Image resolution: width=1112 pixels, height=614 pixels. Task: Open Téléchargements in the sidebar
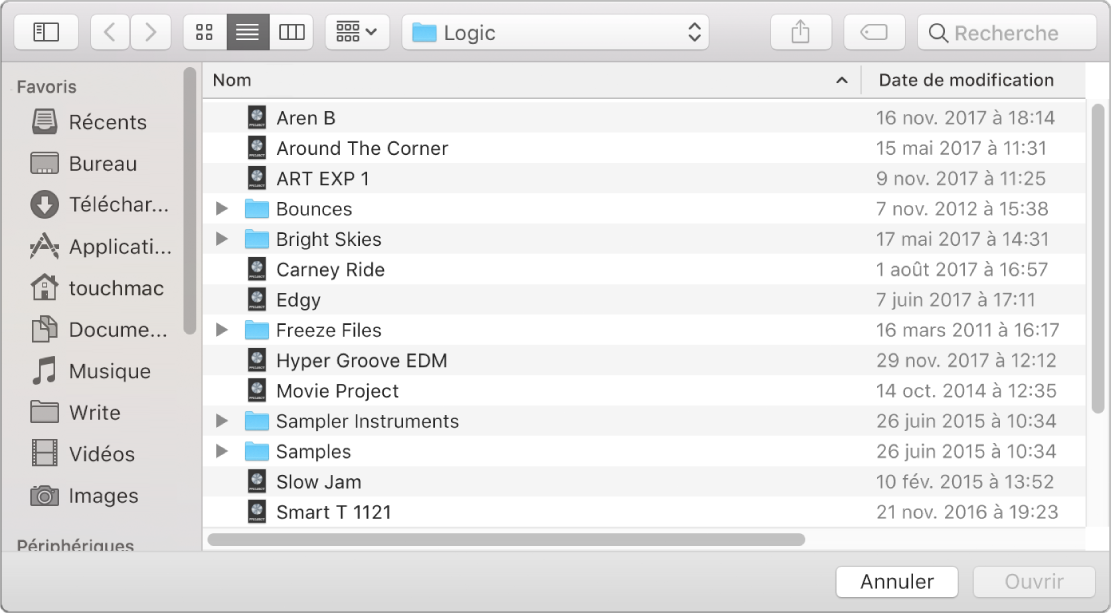pos(100,205)
